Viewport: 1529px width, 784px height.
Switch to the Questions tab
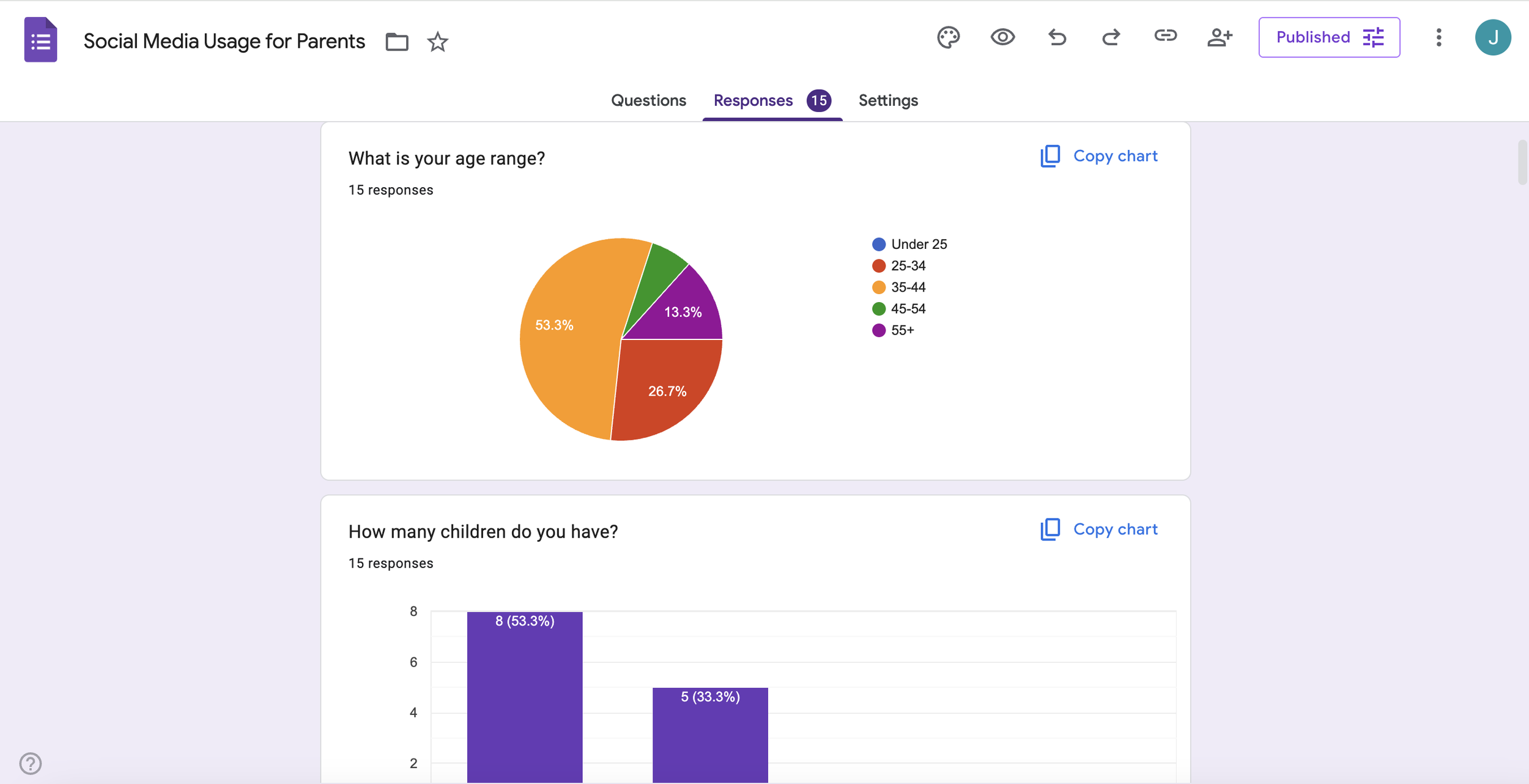point(648,100)
